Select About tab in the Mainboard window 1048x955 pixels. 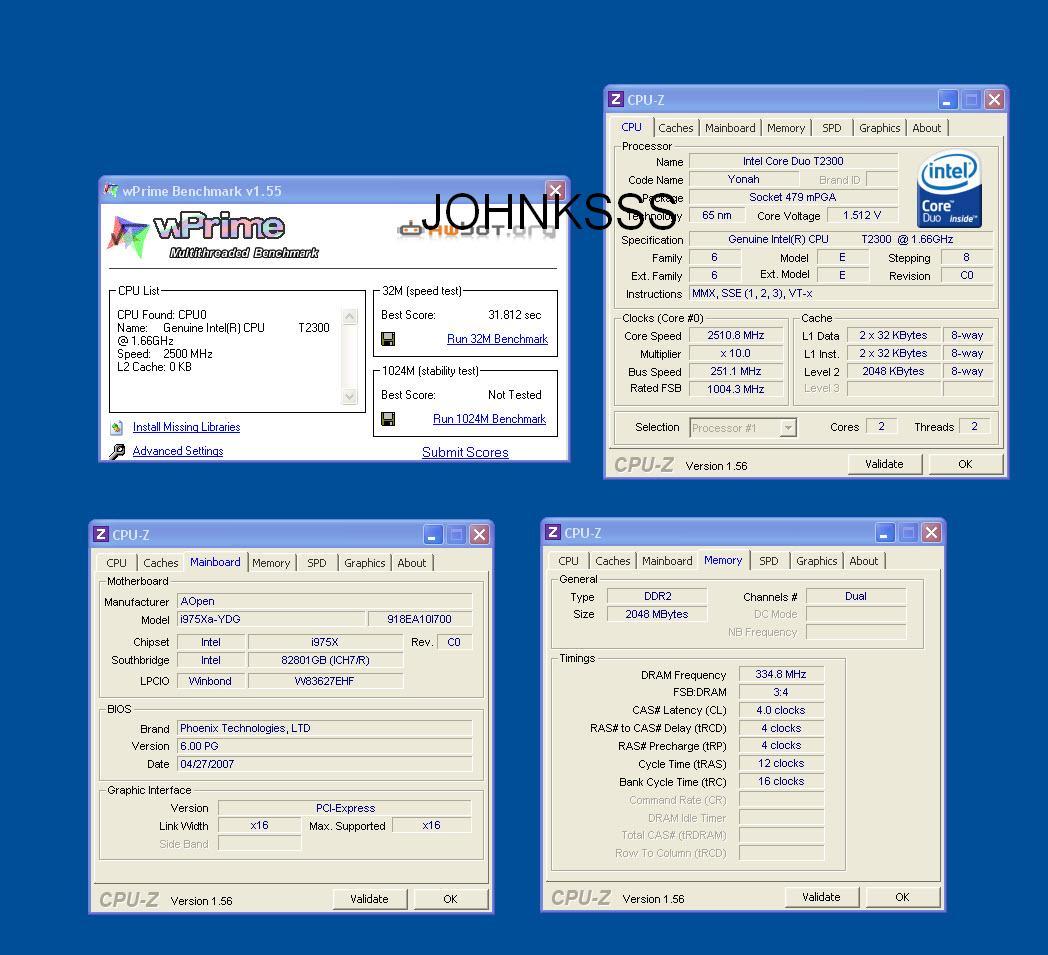[x=412, y=563]
